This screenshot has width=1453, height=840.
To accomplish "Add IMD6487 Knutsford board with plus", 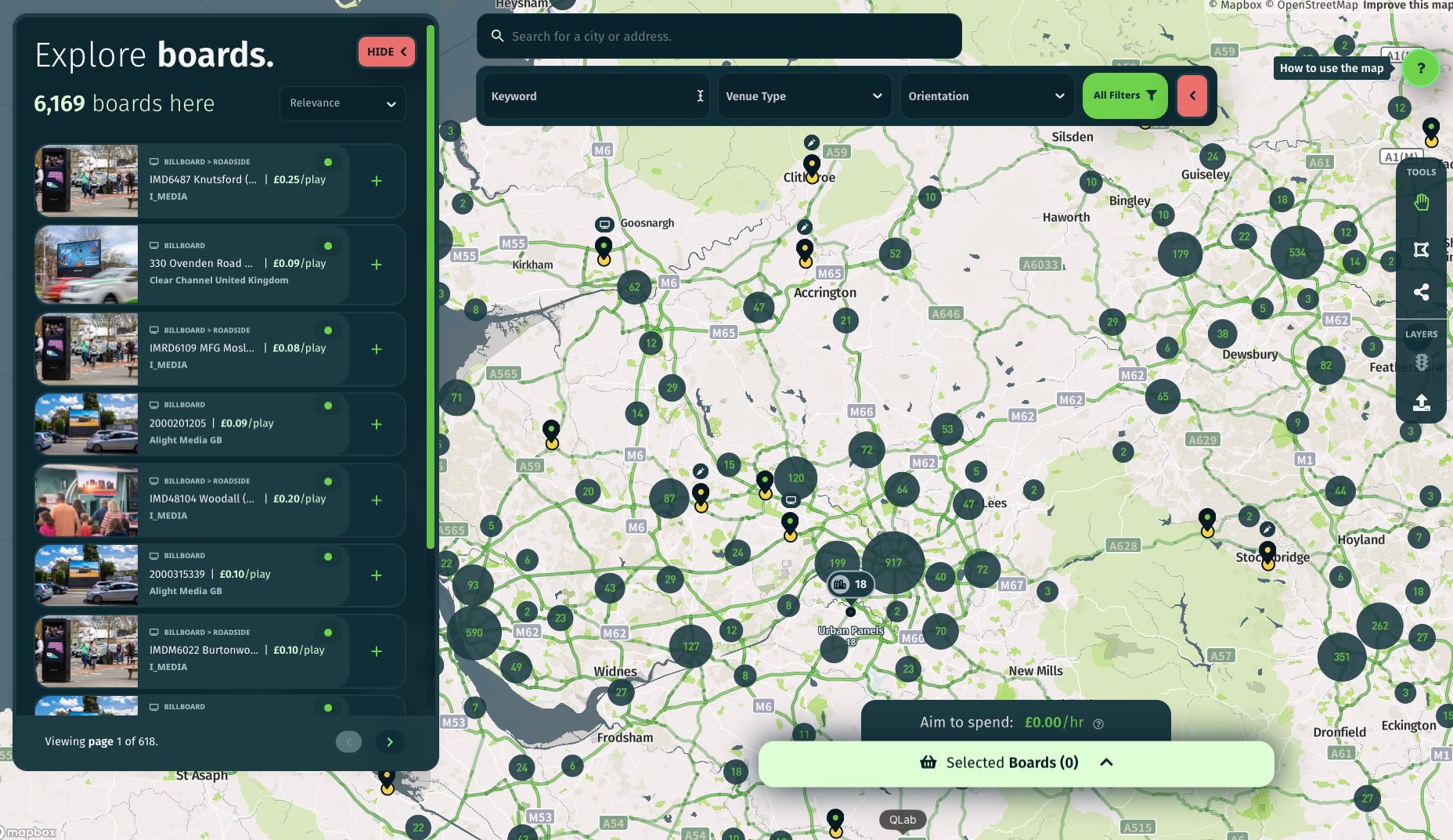I will coord(377,181).
